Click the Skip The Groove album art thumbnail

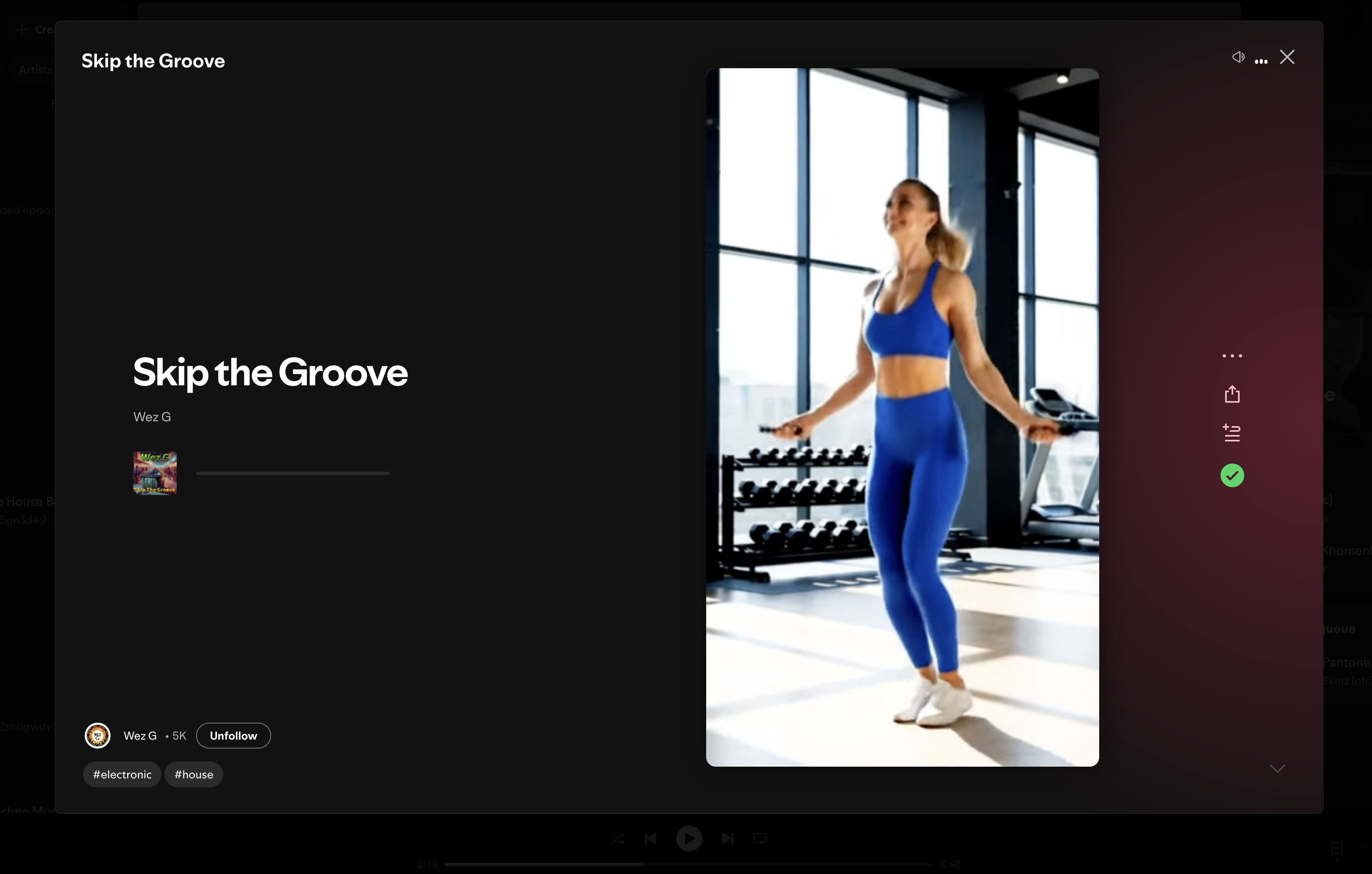point(155,473)
